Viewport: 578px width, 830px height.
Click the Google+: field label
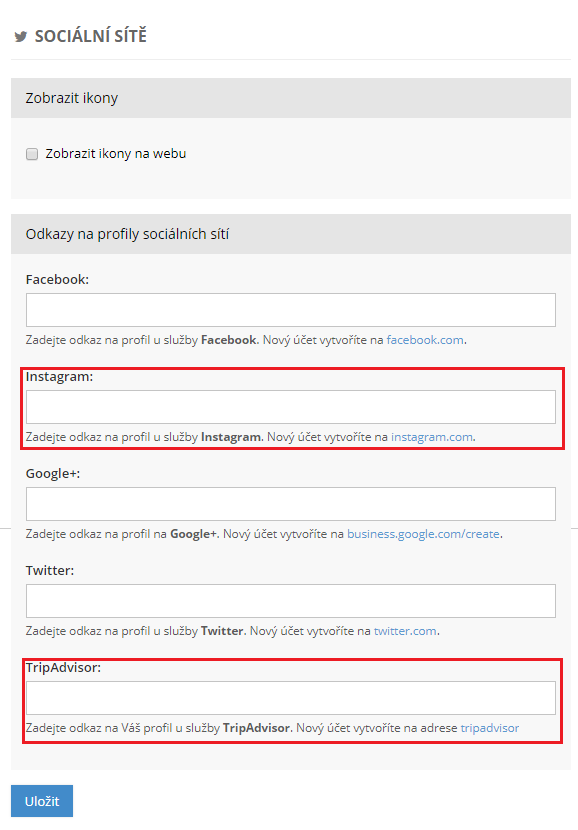53,473
